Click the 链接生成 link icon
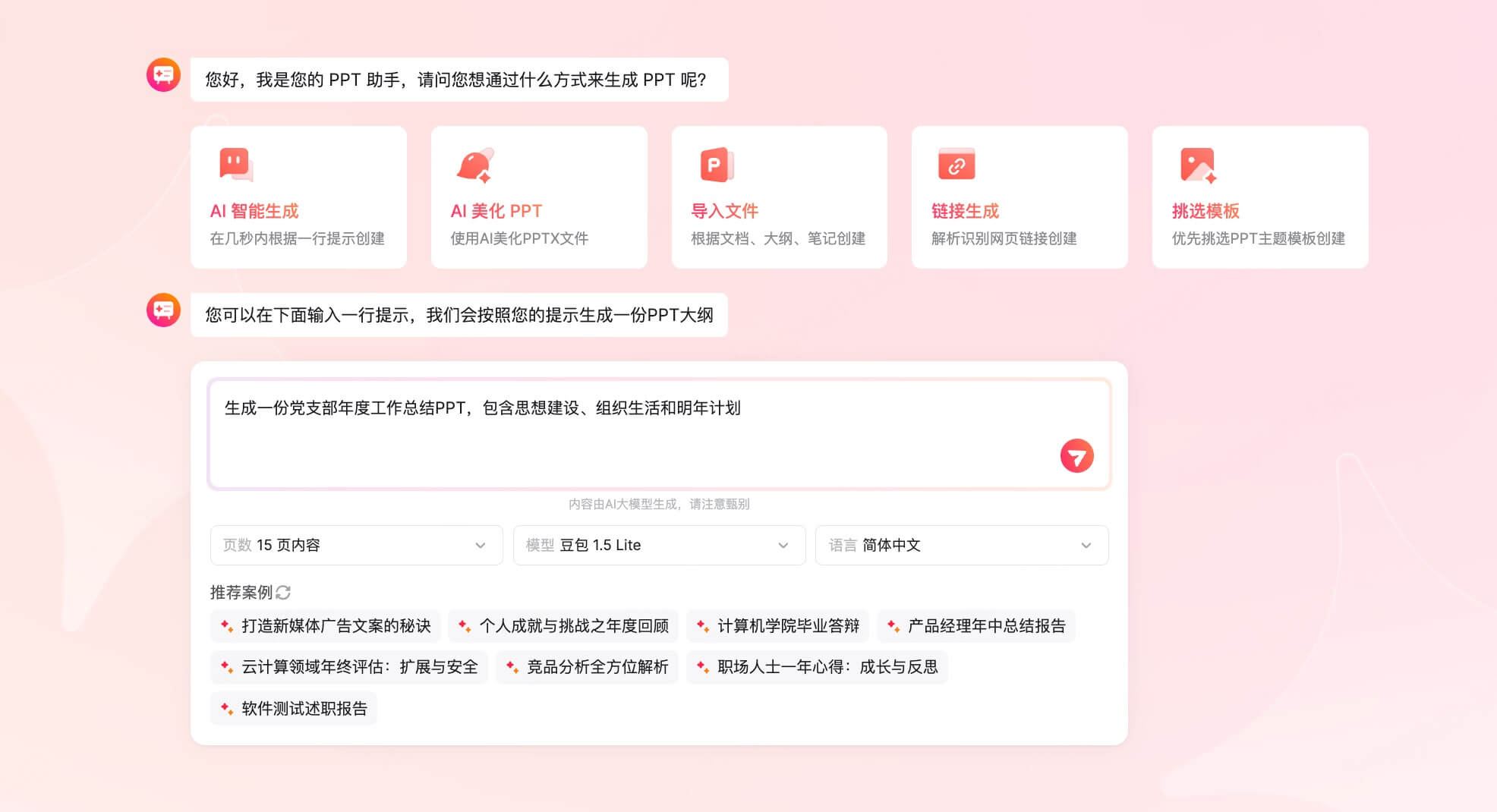This screenshot has height=812, width=1497. click(x=957, y=165)
